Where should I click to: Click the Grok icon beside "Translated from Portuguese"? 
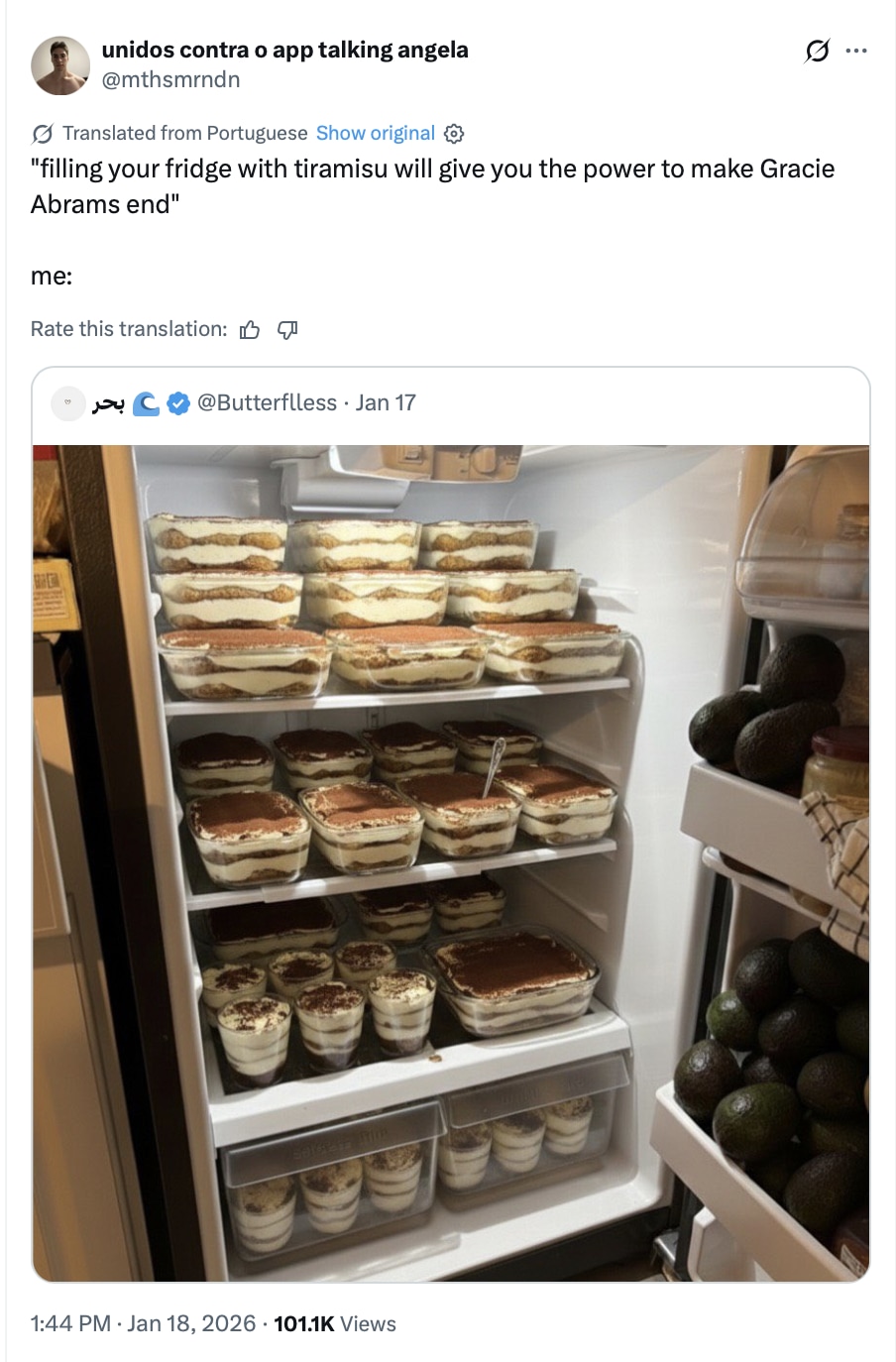point(43,134)
